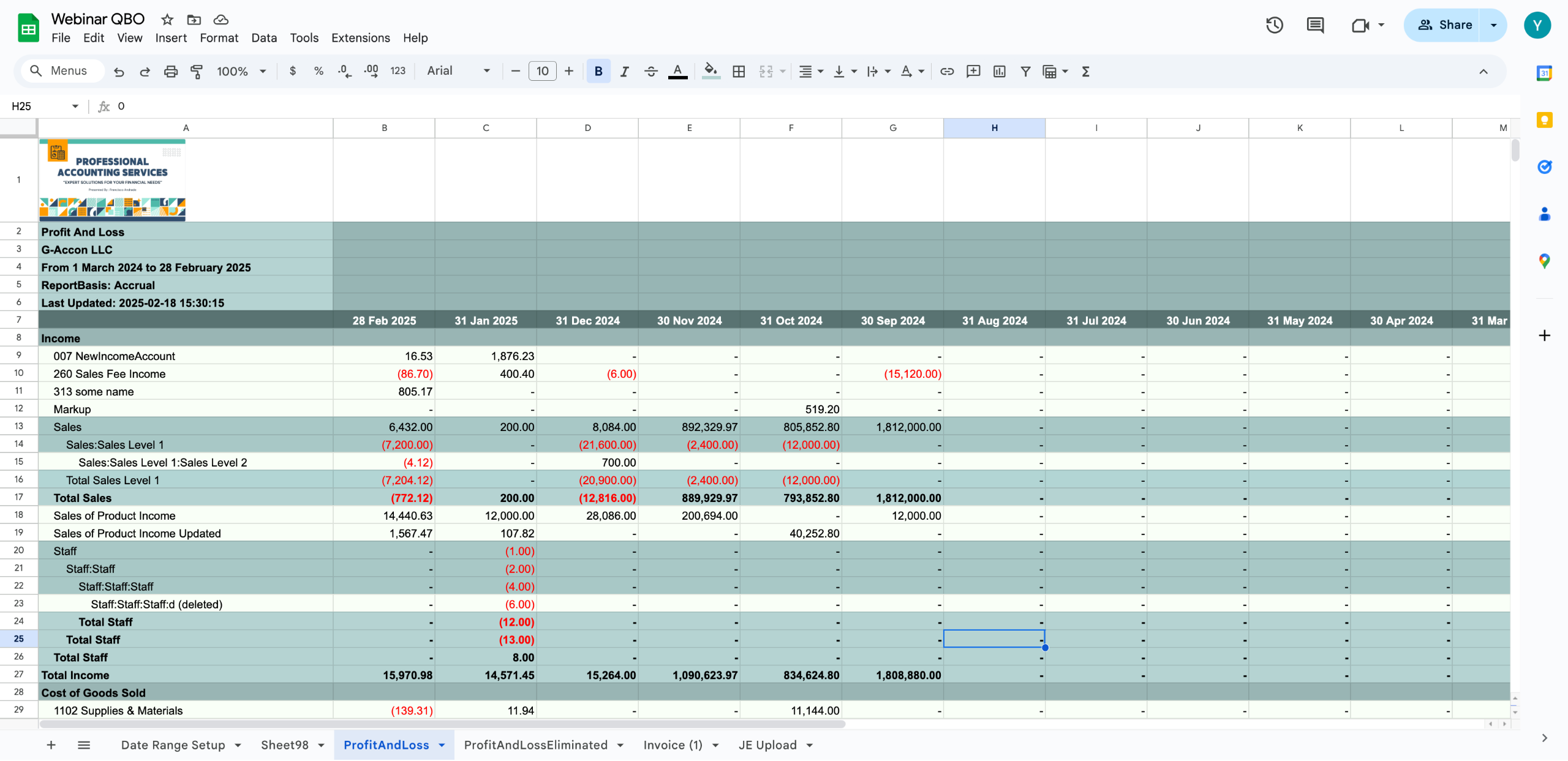Click the insert link icon

[947, 72]
